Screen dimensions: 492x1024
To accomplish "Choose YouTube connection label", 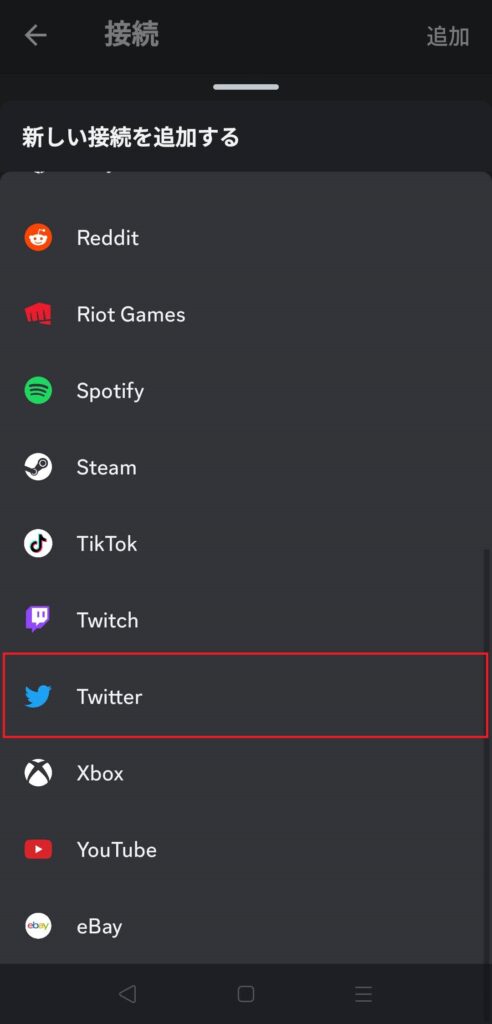I will pos(116,850).
